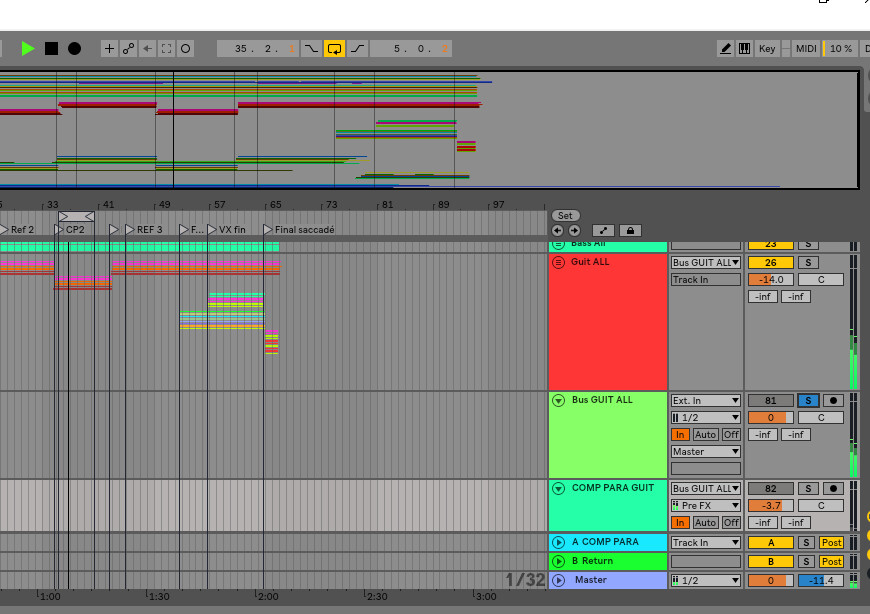Set Bus GUIT ALL monitor to Off
The height and width of the screenshot is (614, 870).
click(x=731, y=435)
